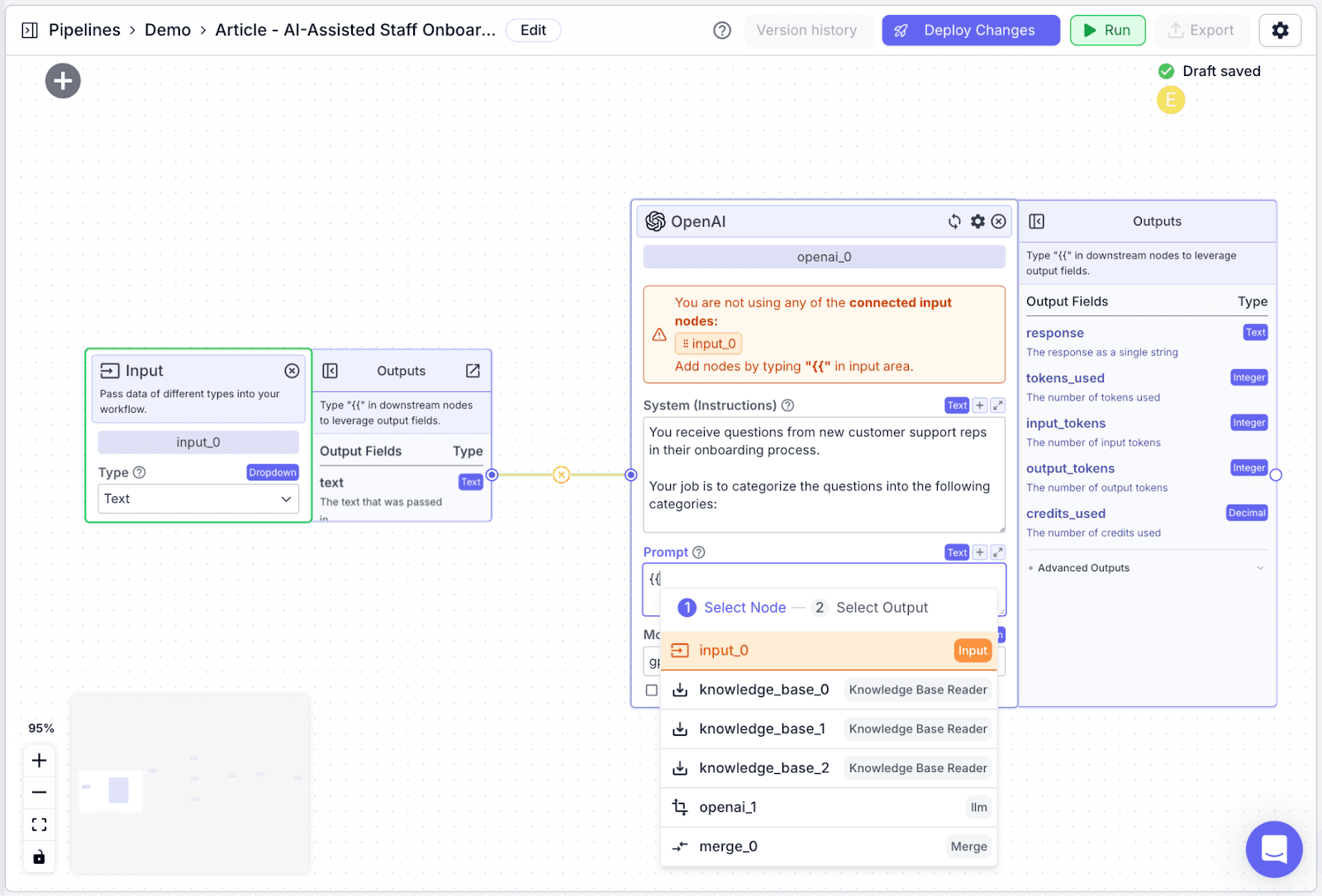Click the response output field
The height and width of the screenshot is (896, 1322).
(1055, 333)
